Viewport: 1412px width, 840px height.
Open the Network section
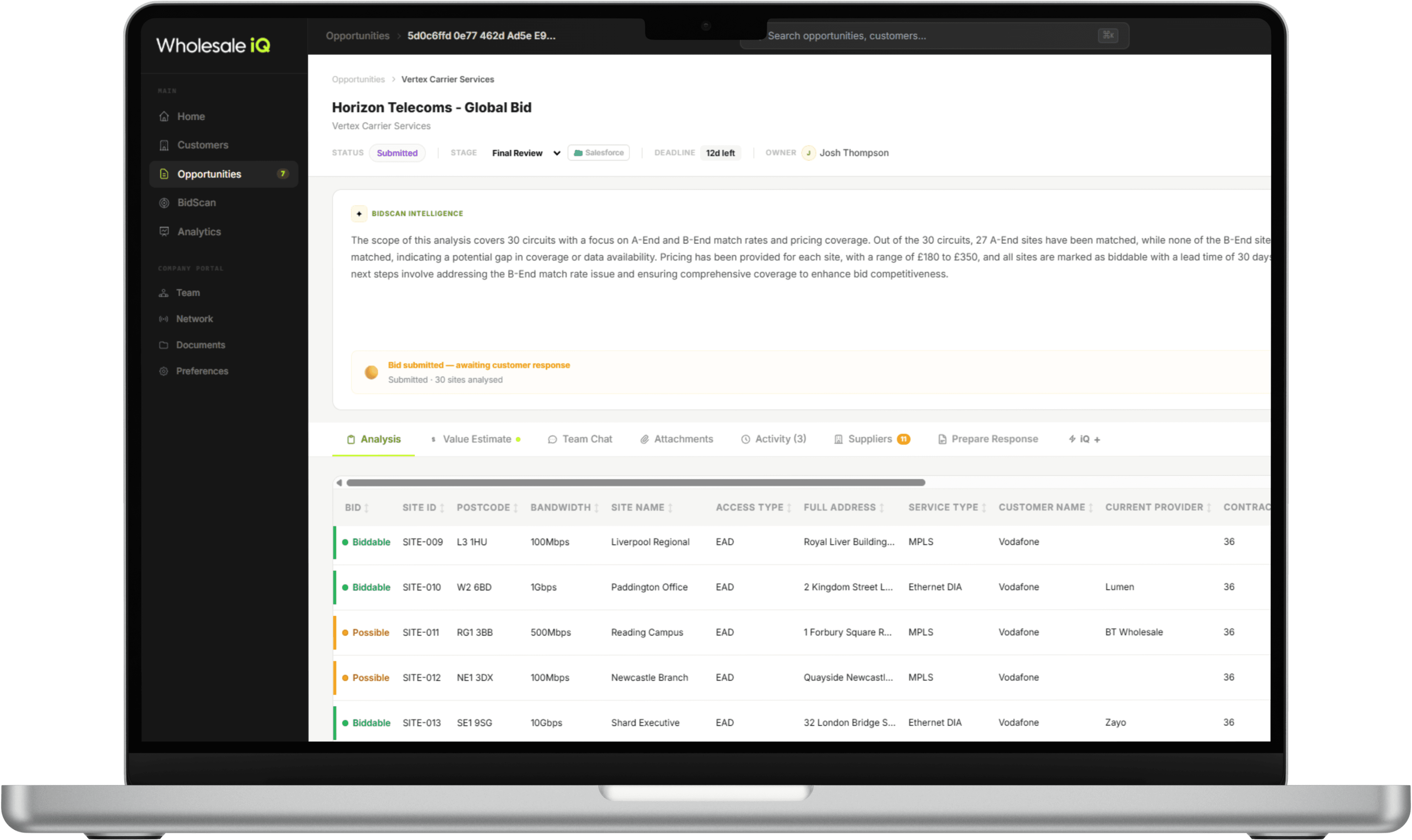(x=194, y=319)
